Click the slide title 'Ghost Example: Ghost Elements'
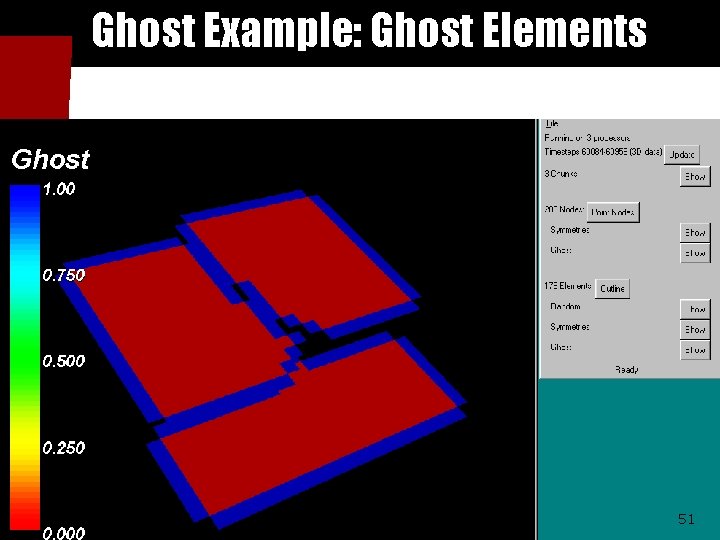The width and height of the screenshot is (720, 540). click(x=369, y=30)
